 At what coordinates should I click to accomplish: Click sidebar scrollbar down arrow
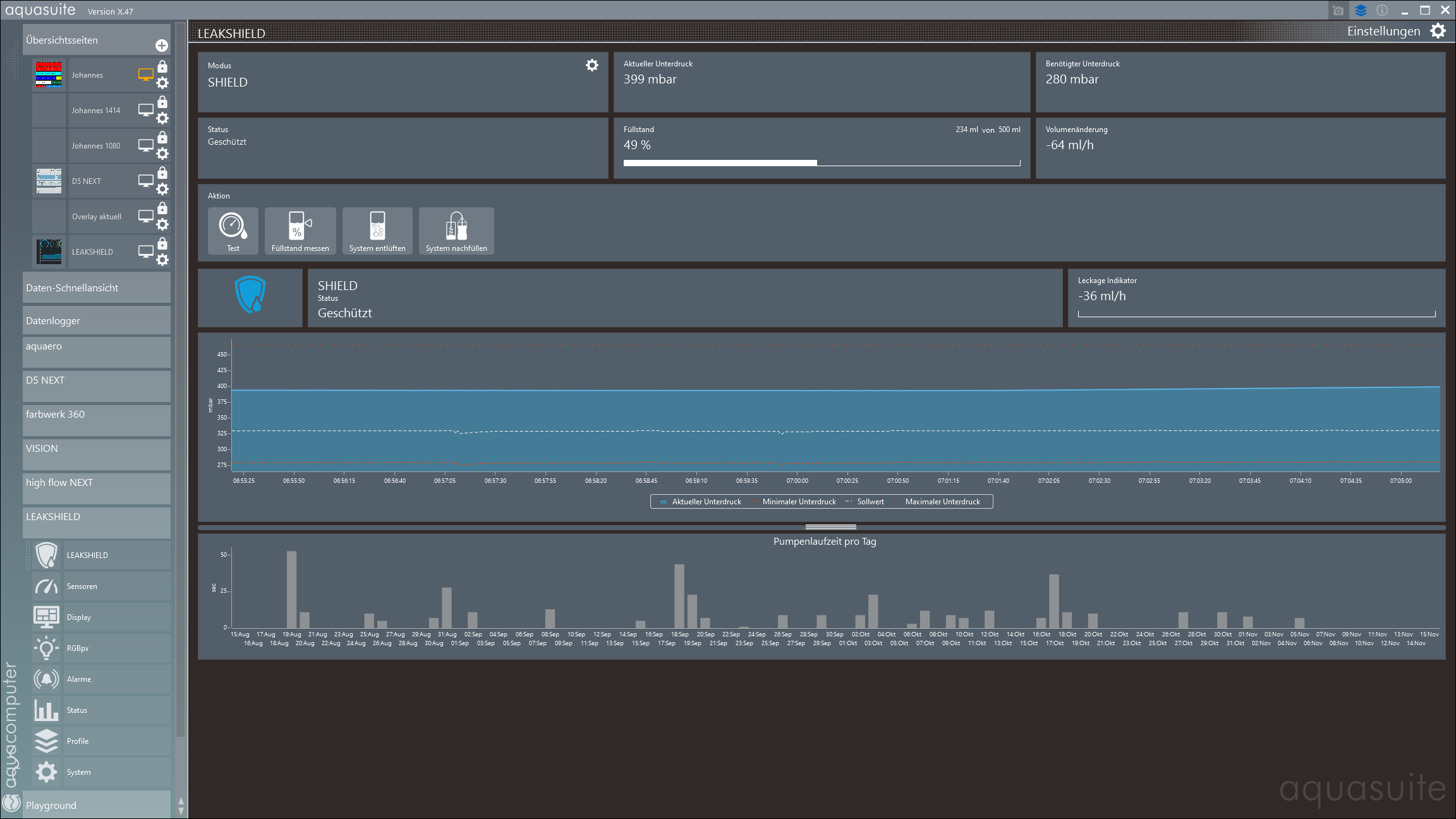click(x=181, y=811)
